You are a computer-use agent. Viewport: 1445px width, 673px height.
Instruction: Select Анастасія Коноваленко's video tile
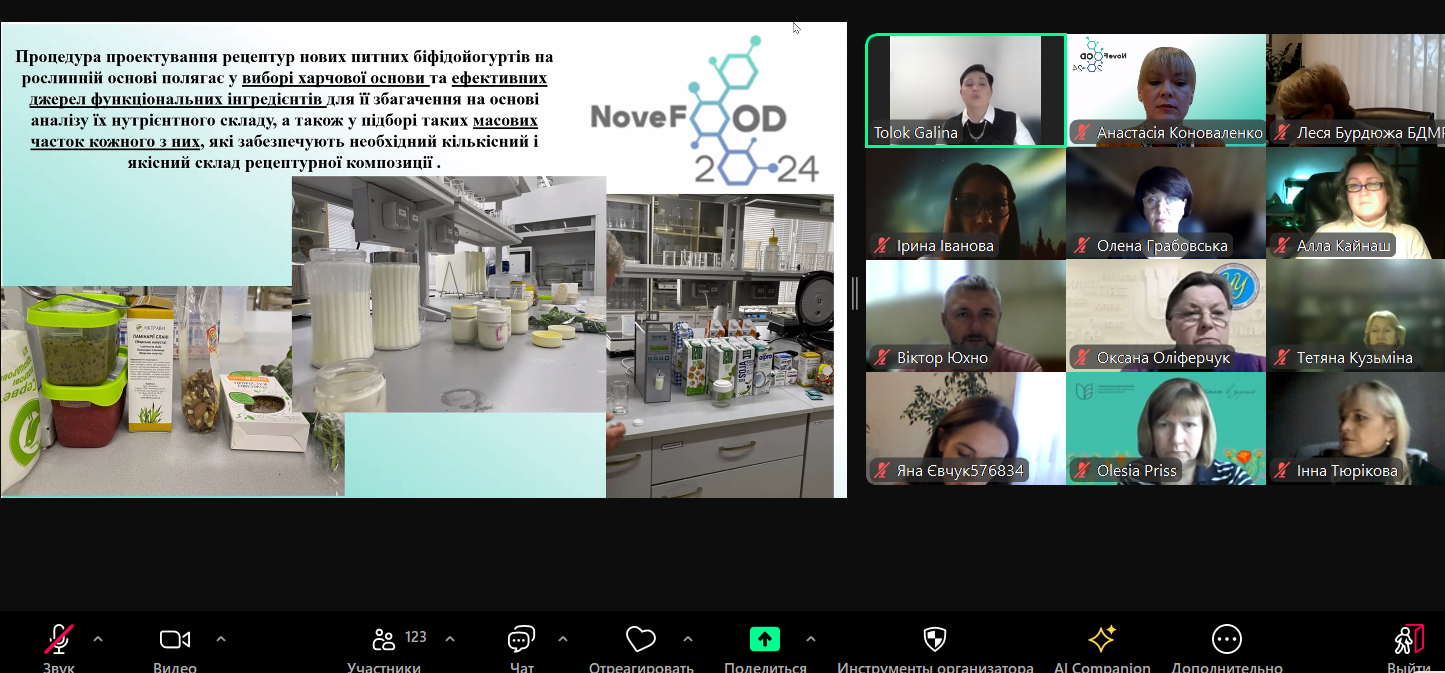1166,90
